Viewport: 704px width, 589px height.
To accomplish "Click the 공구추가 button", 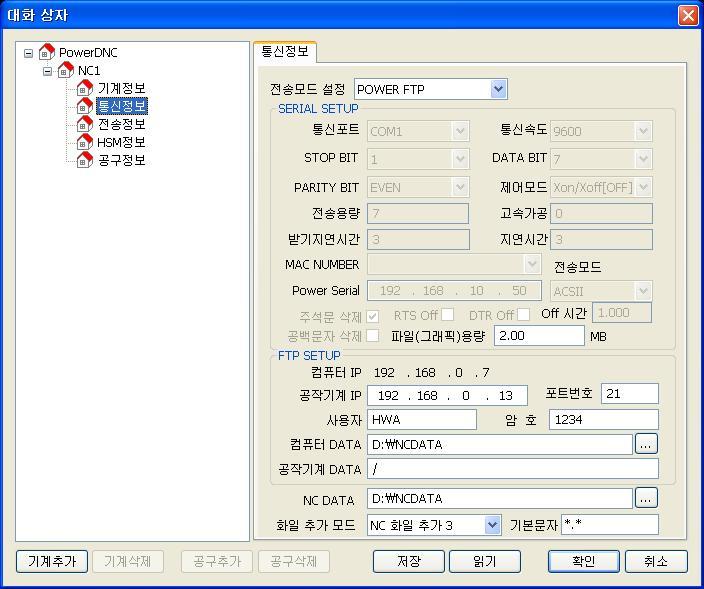I will click(217, 561).
